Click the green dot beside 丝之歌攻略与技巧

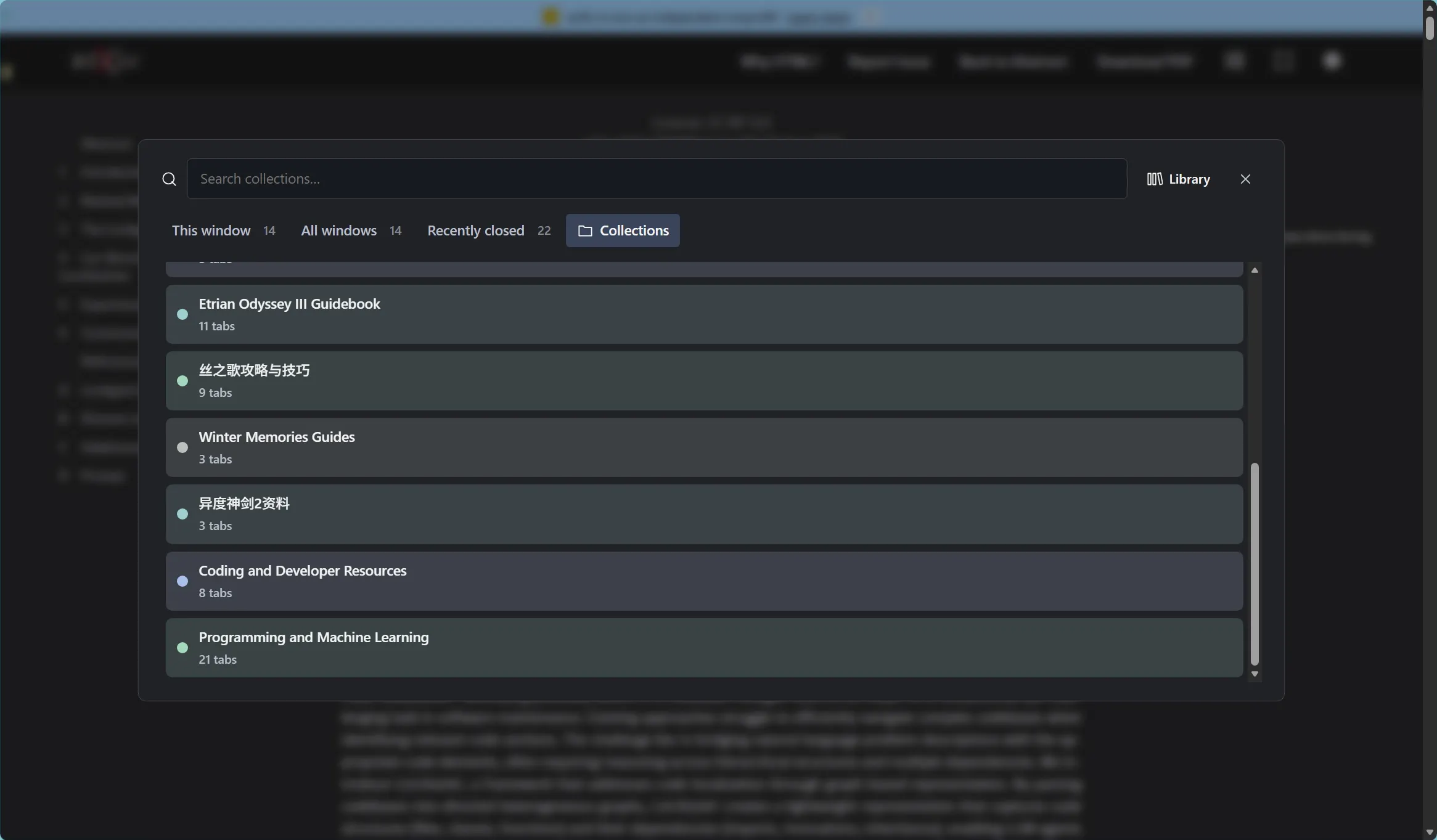coord(182,381)
